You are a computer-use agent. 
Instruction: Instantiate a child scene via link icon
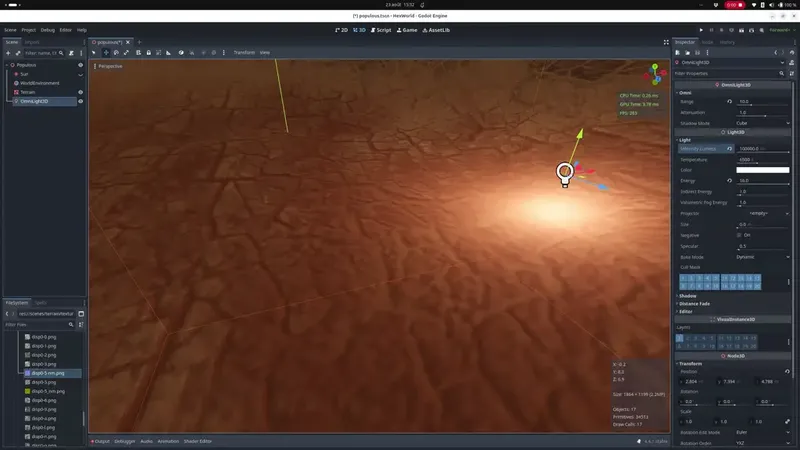tap(18, 53)
